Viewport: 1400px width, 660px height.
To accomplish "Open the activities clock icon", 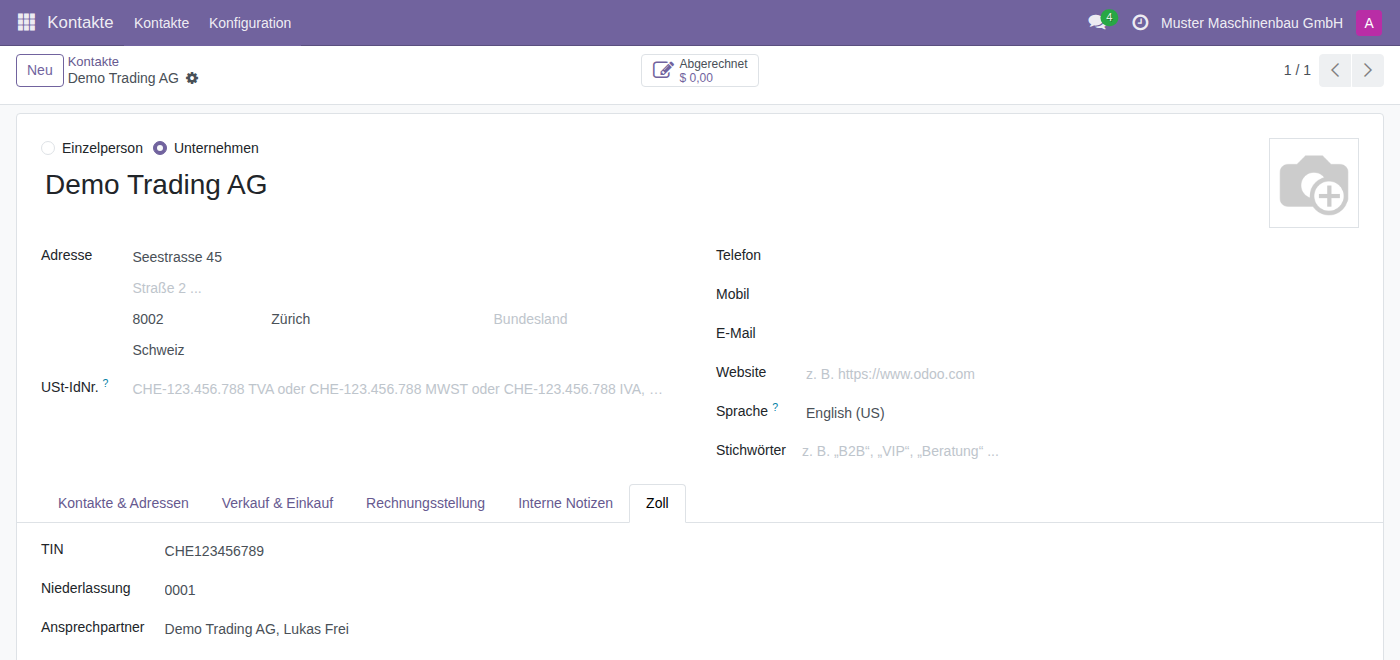I will pyautogui.click(x=1140, y=22).
